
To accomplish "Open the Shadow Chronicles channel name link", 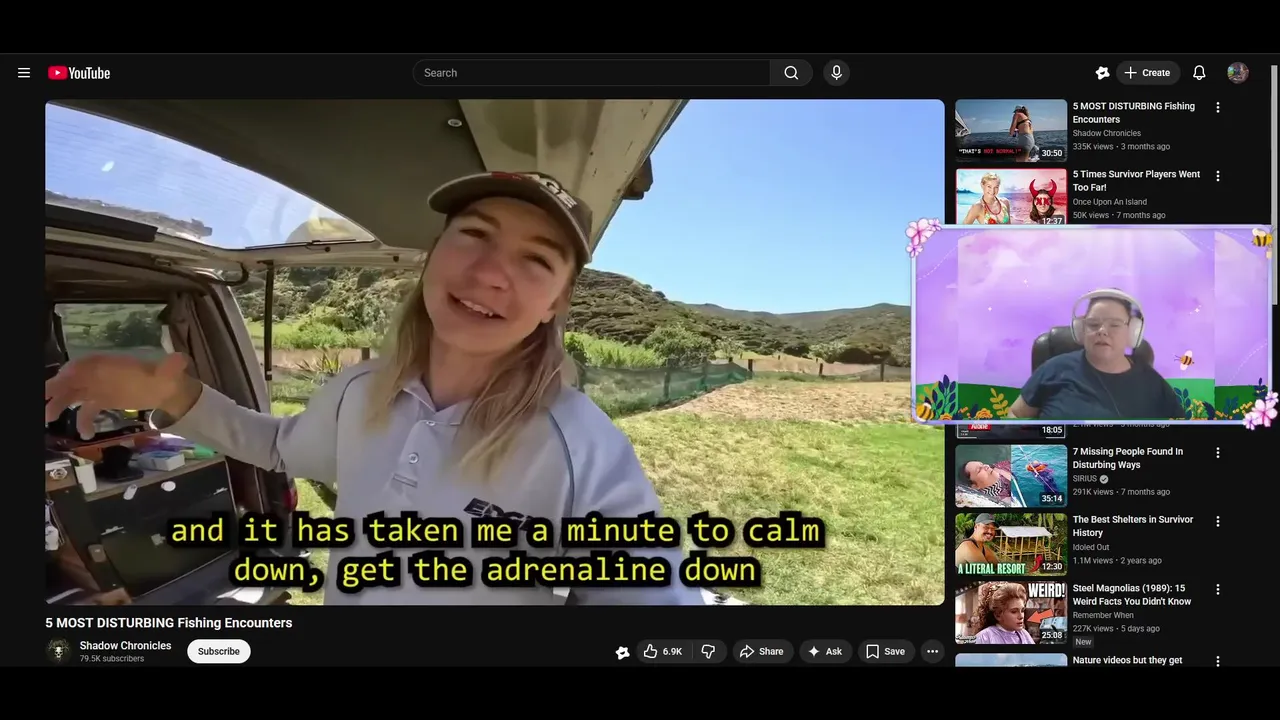I will pyautogui.click(x=125, y=646).
